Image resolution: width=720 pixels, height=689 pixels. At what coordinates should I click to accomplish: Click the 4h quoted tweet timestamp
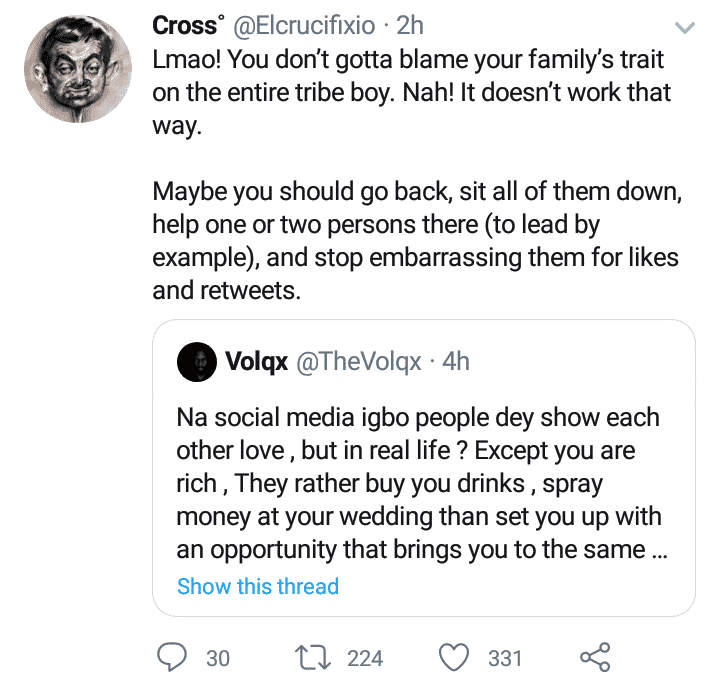(455, 362)
